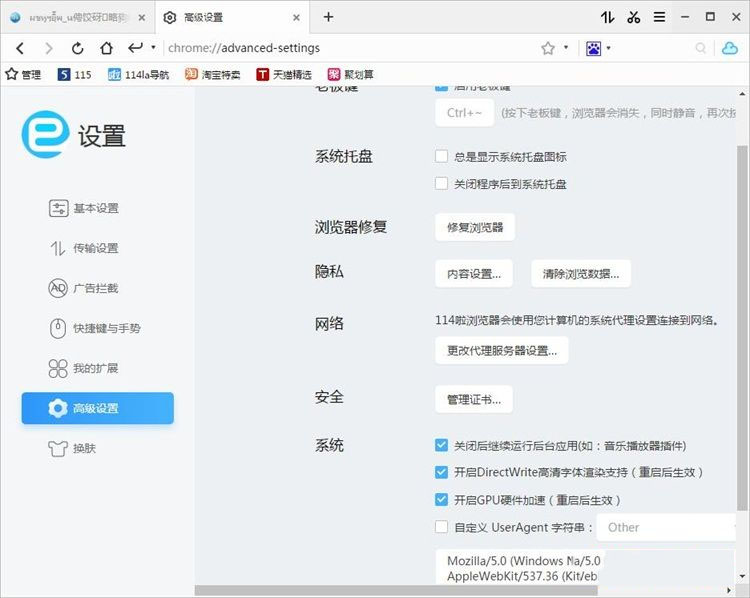Click the scroll up arrow at top right
750x598 pixels.
[x=742, y=94]
